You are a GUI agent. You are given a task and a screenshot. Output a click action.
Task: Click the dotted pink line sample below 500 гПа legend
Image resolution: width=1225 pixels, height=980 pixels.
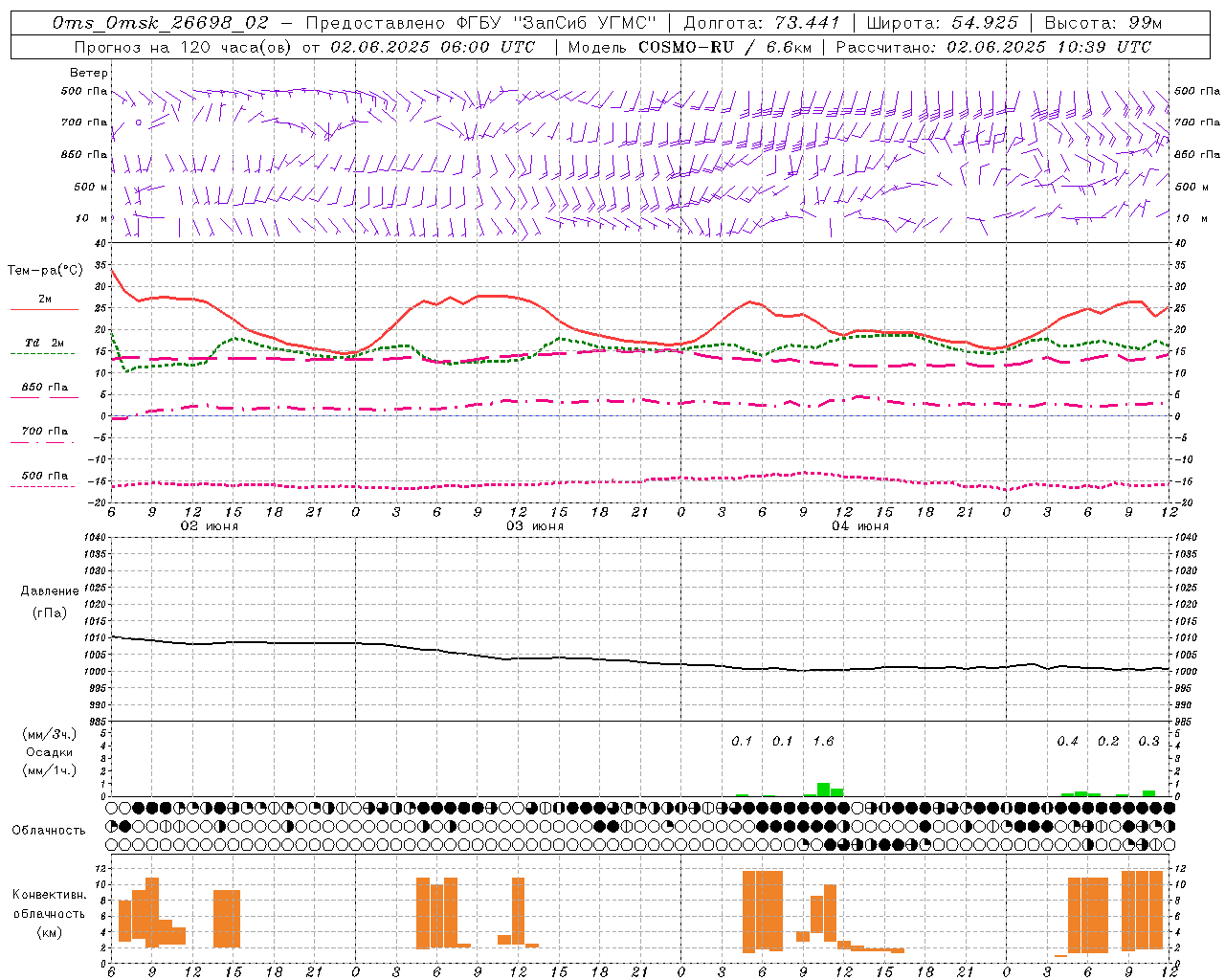coord(42,486)
